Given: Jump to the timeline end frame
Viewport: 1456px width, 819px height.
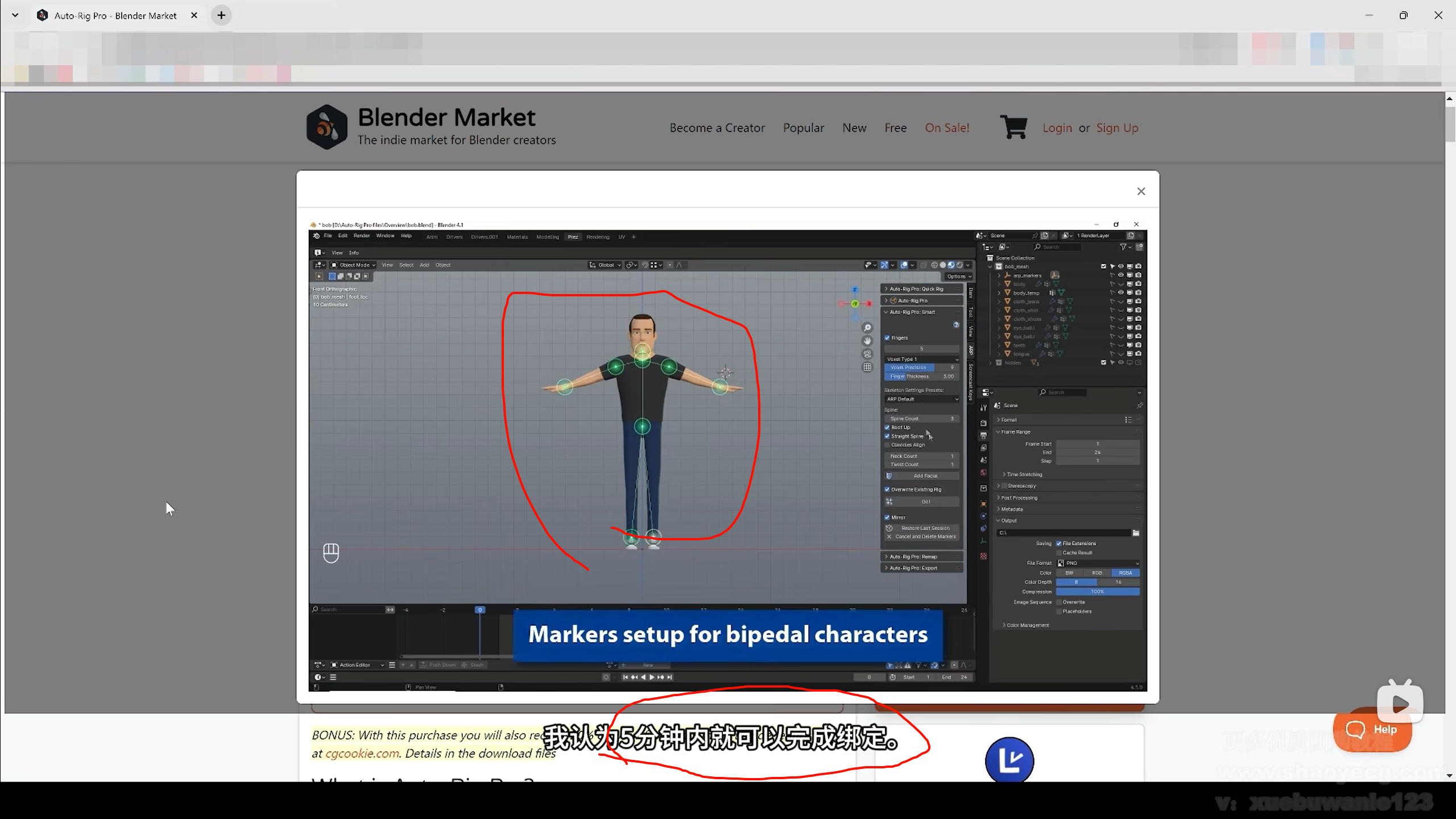Looking at the screenshot, I should pyautogui.click(x=670, y=677).
